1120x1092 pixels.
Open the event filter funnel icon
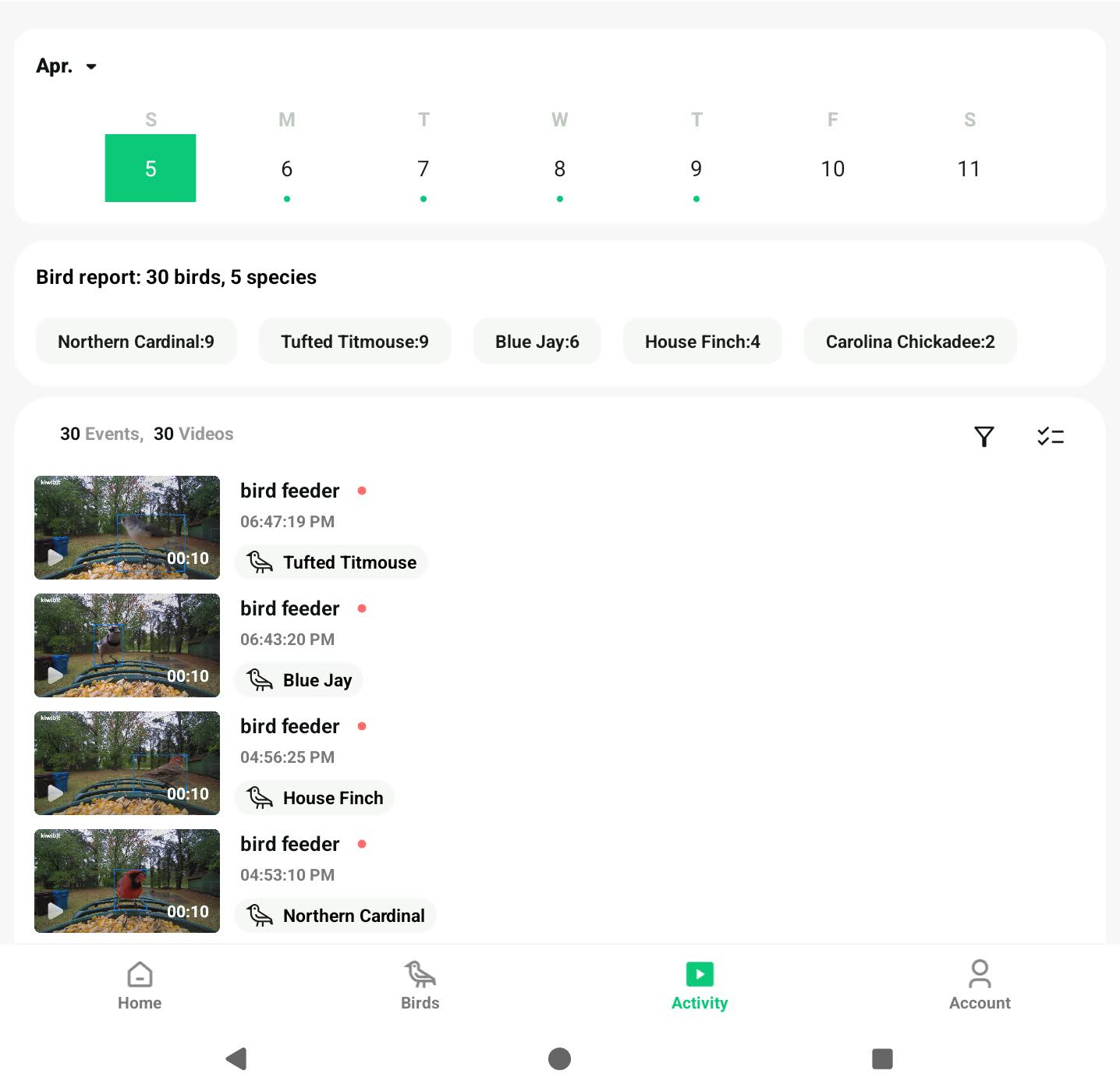(984, 436)
